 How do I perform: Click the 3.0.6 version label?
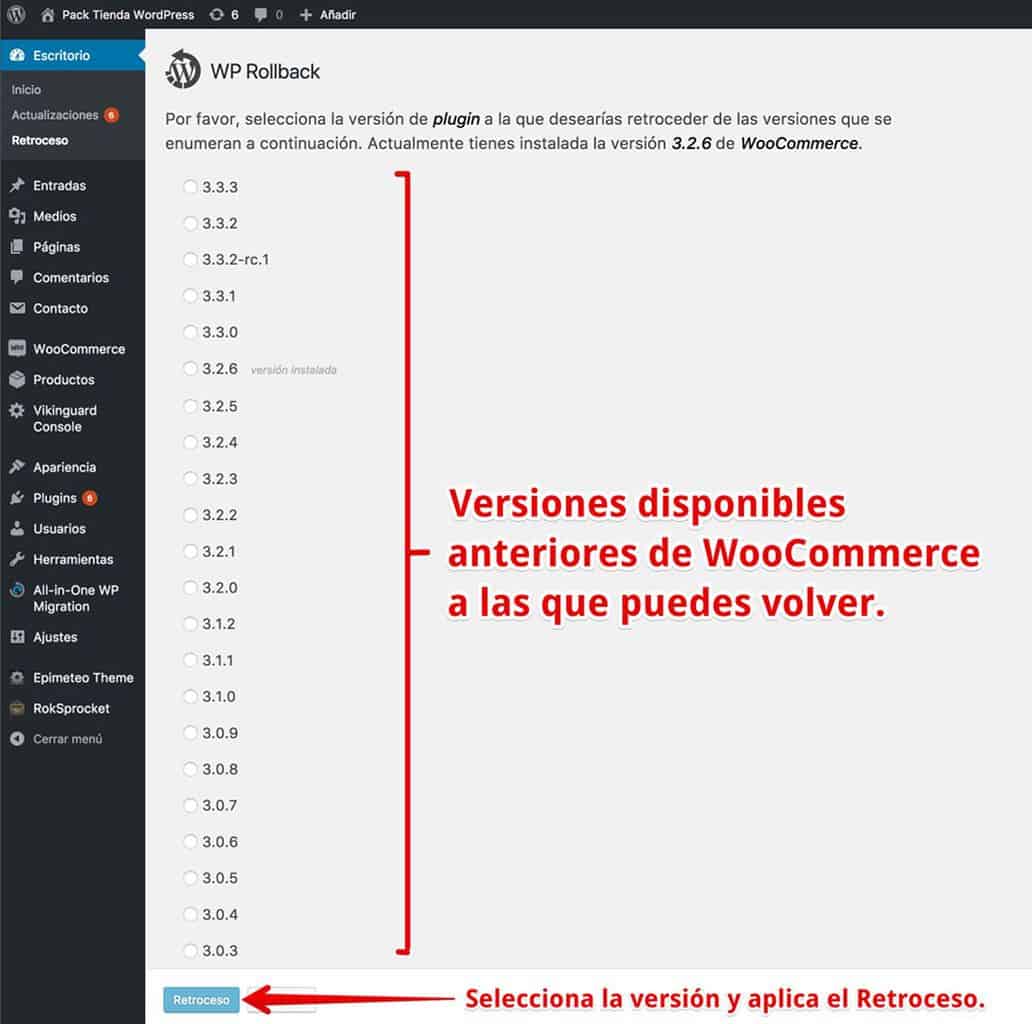pos(220,842)
